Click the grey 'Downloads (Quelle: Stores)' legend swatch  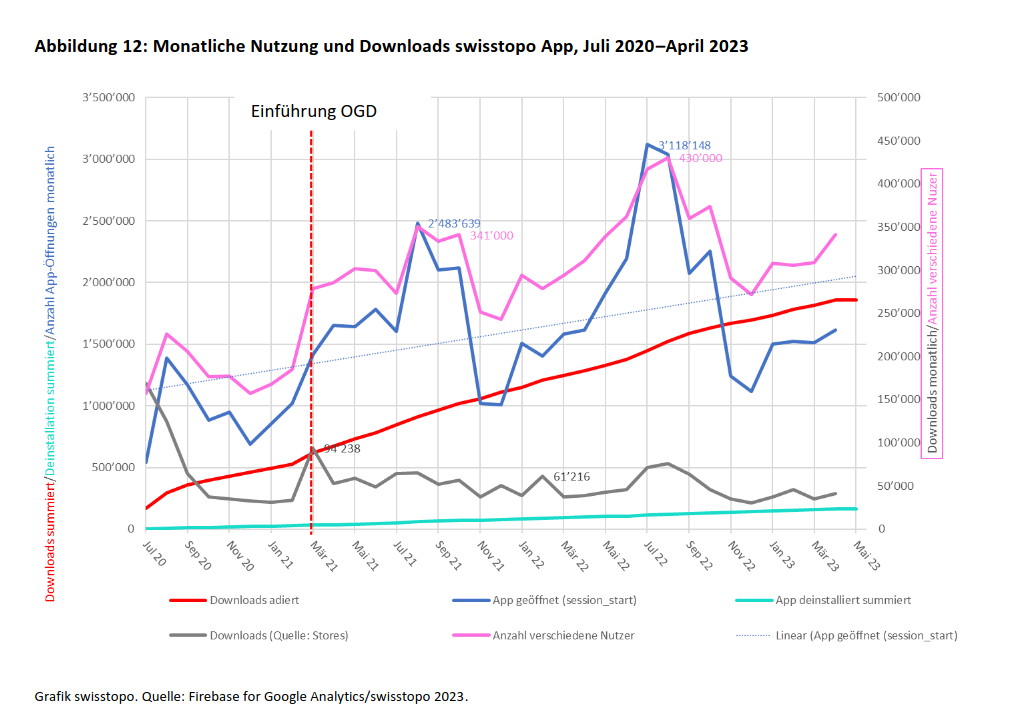click(x=187, y=636)
